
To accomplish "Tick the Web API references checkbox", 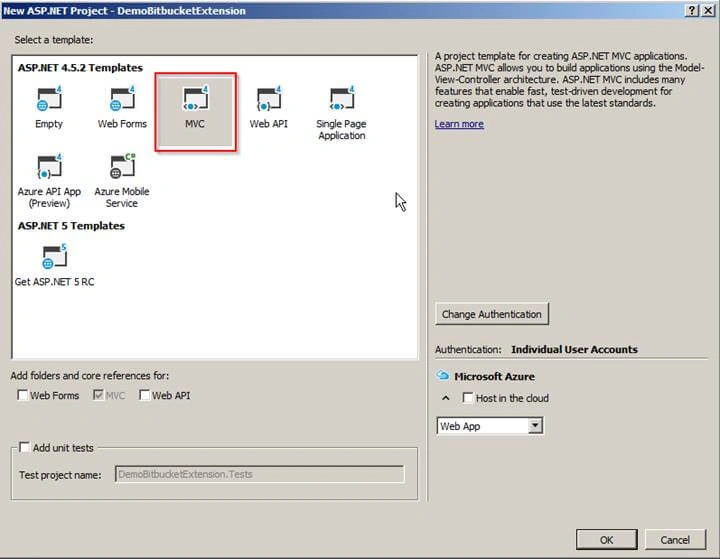I will click(x=145, y=395).
